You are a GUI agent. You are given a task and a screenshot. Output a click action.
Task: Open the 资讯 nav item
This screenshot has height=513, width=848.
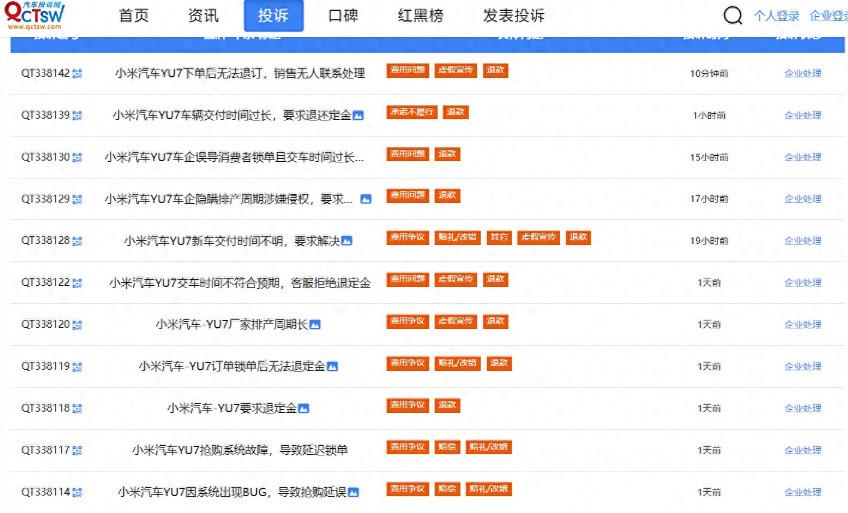pos(203,16)
